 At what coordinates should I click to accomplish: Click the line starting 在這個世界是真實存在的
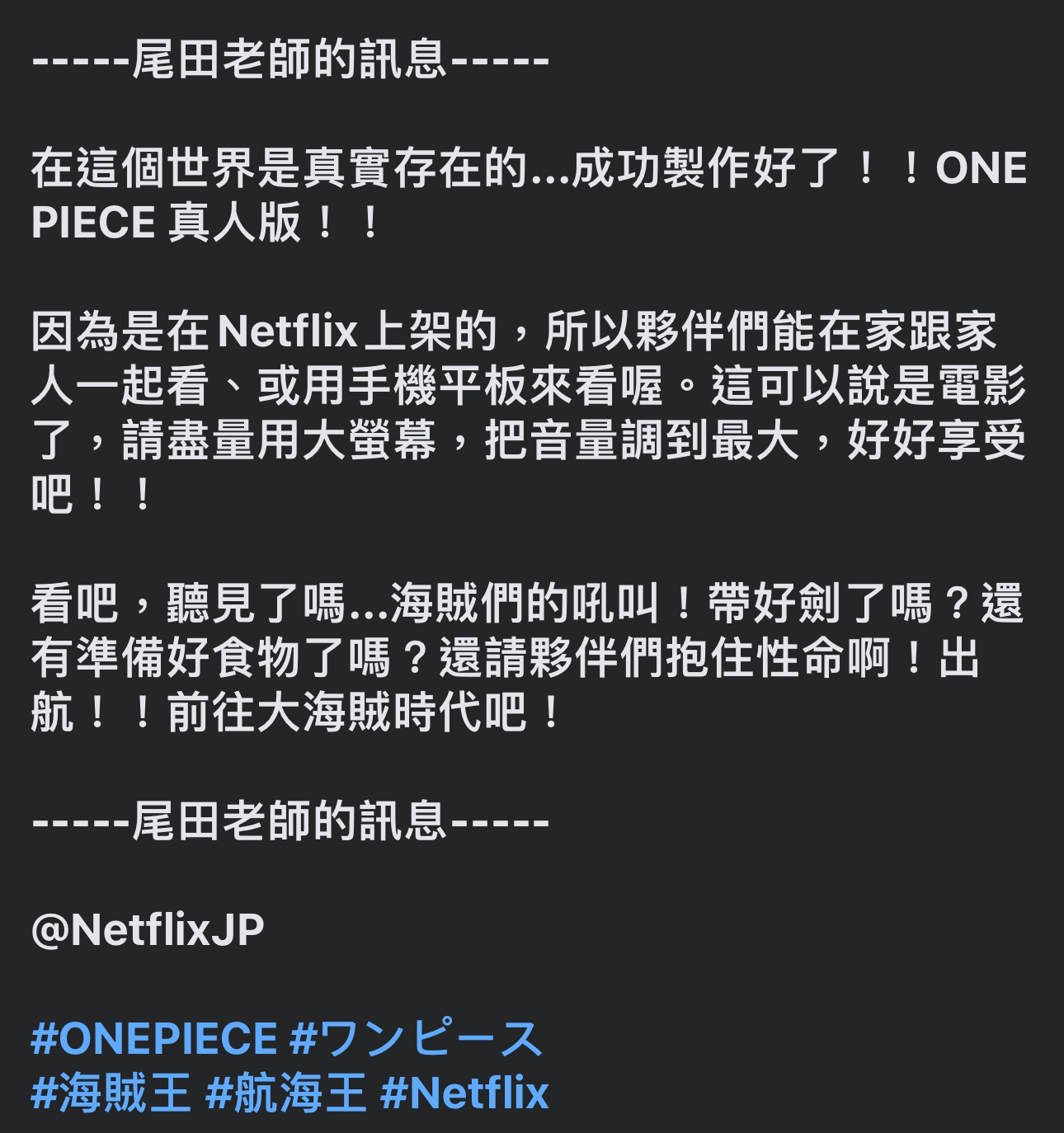pos(529,169)
